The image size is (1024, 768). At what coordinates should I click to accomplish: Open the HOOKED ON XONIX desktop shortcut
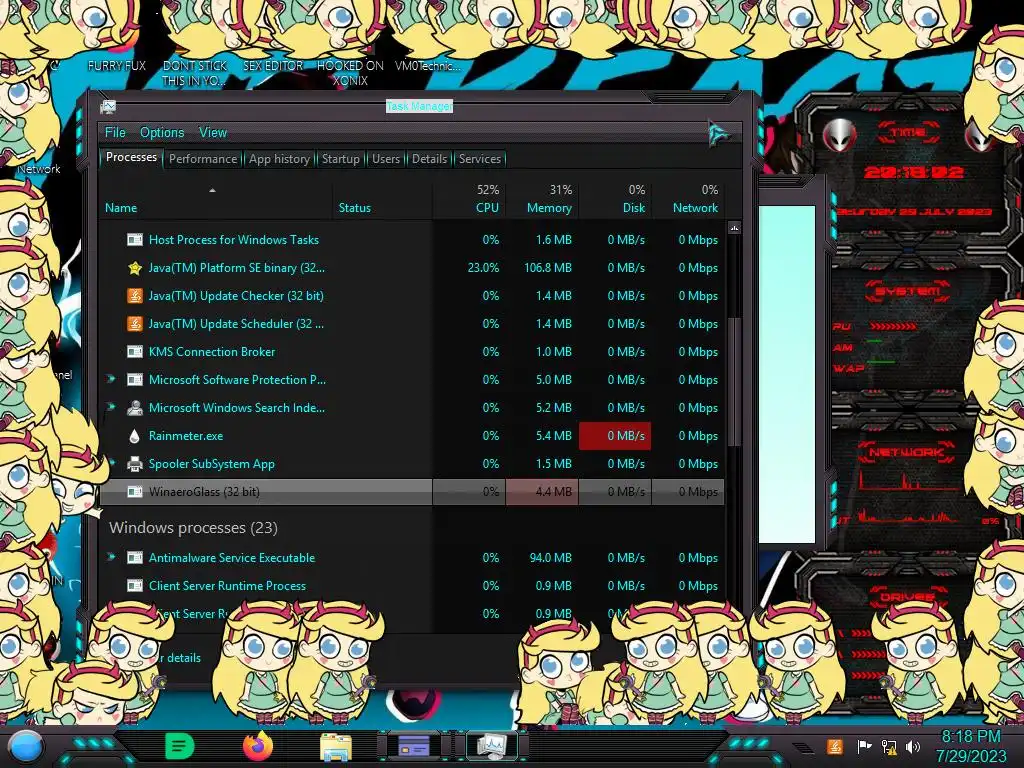pos(350,73)
